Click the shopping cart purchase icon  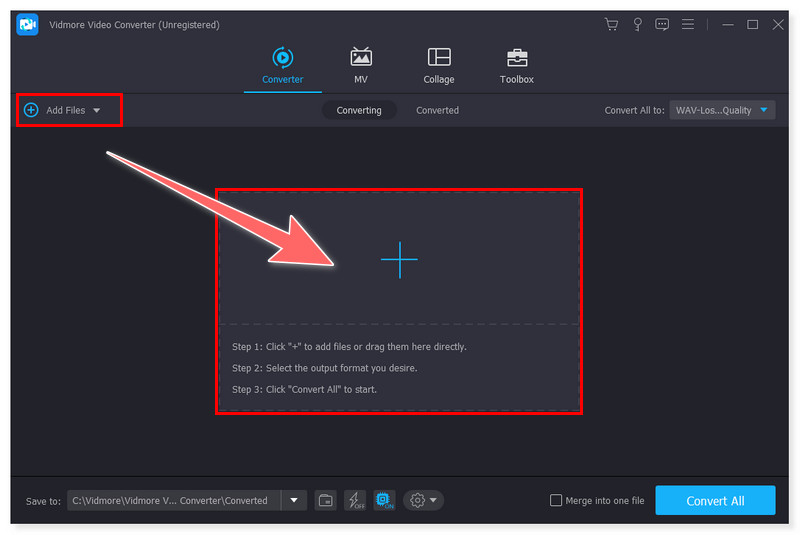click(x=611, y=24)
